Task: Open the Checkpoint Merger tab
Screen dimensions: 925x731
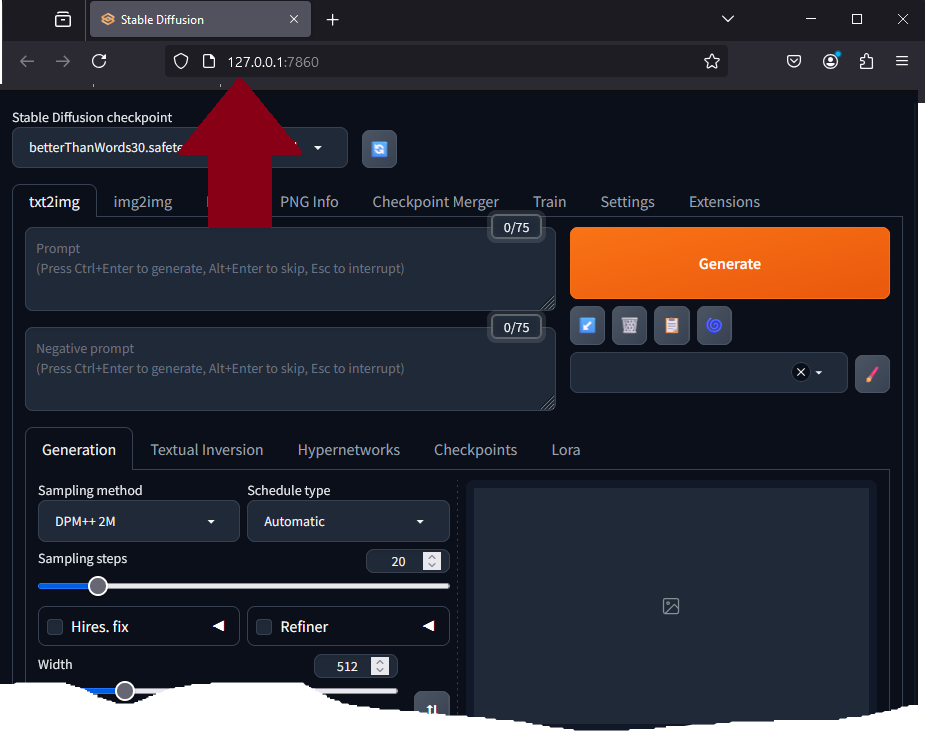Action: click(435, 202)
